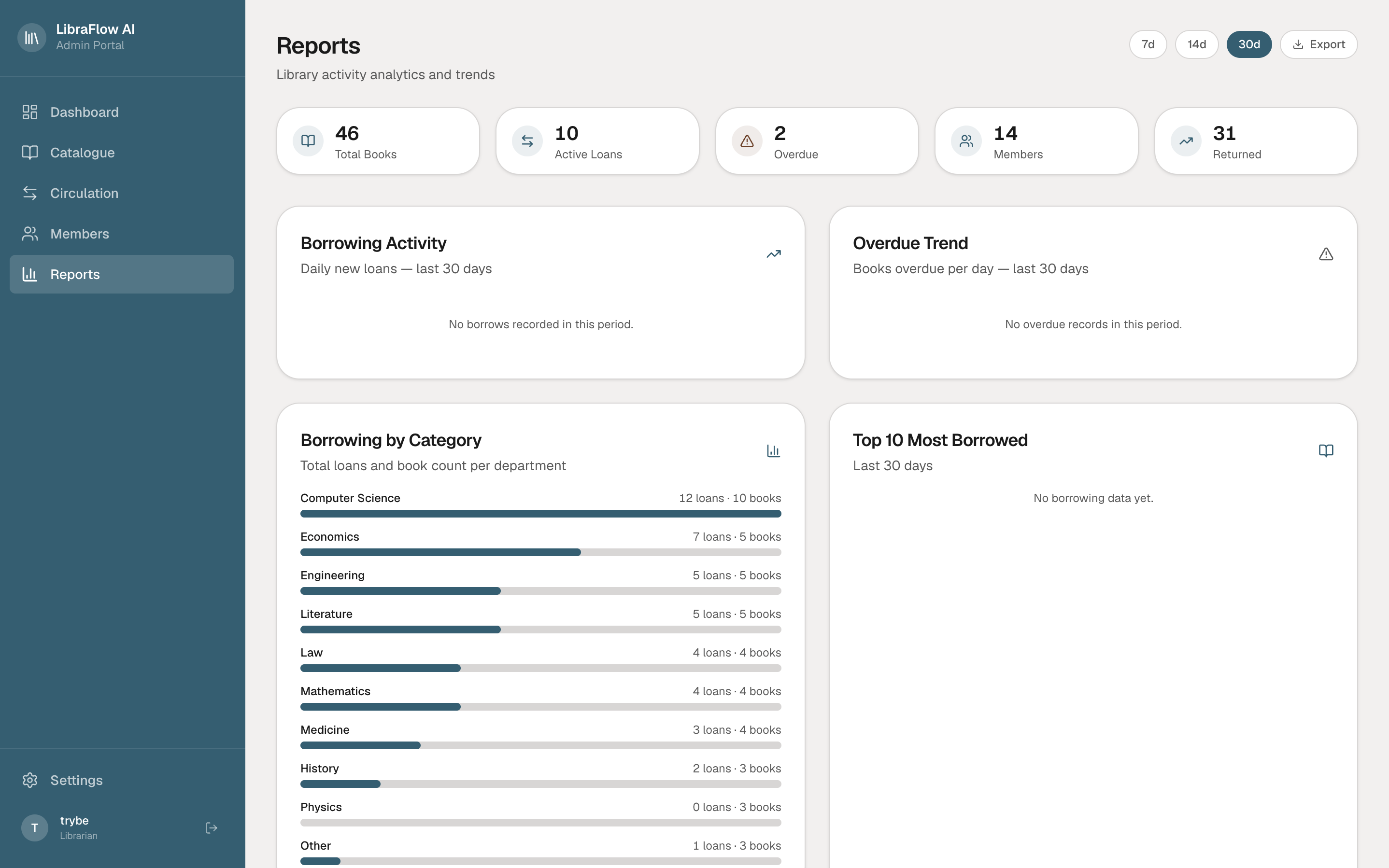
Task: Click the Overdue Trend alert triangle icon
Action: pos(1326,254)
